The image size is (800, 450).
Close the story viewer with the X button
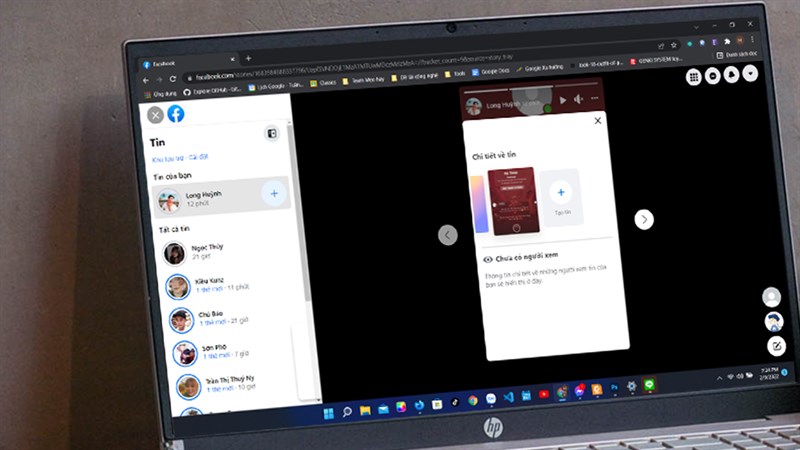156,115
